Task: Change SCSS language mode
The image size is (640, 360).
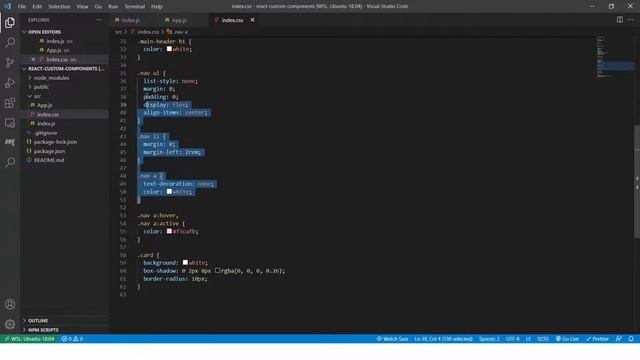Action: pos(543,339)
